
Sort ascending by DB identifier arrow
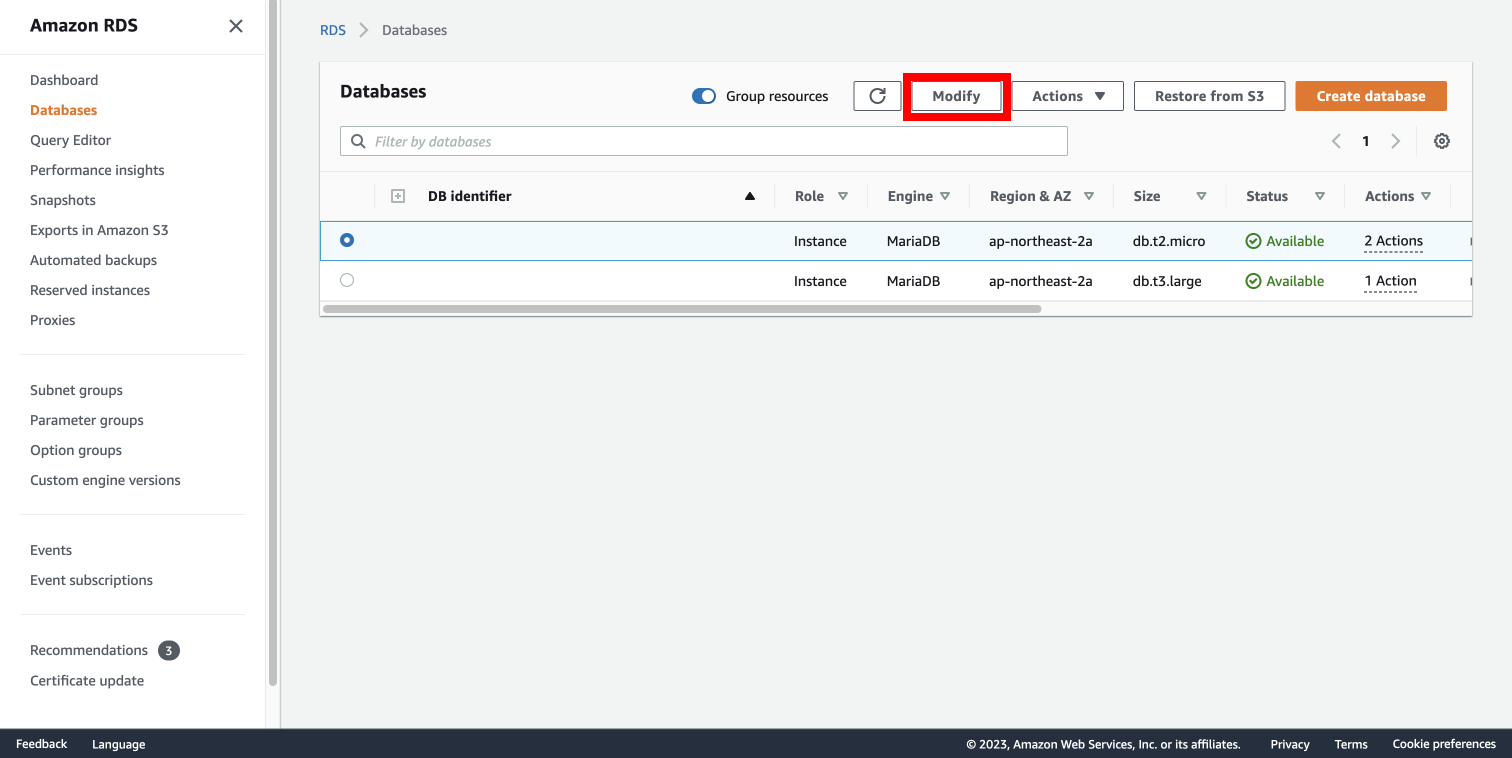click(750, 196)
